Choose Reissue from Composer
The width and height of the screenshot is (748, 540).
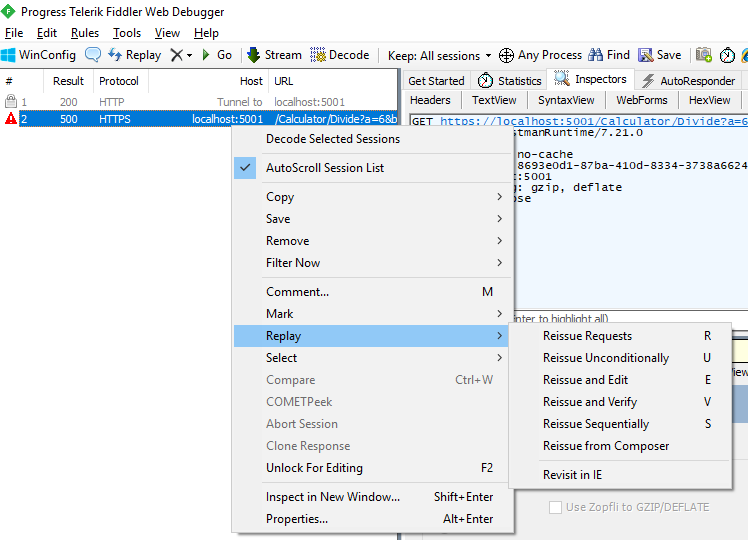[x=620, y=446]
